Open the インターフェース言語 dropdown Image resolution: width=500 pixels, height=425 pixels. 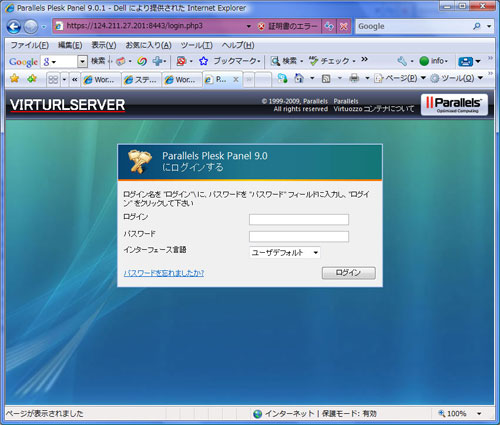tap(285, 252)
